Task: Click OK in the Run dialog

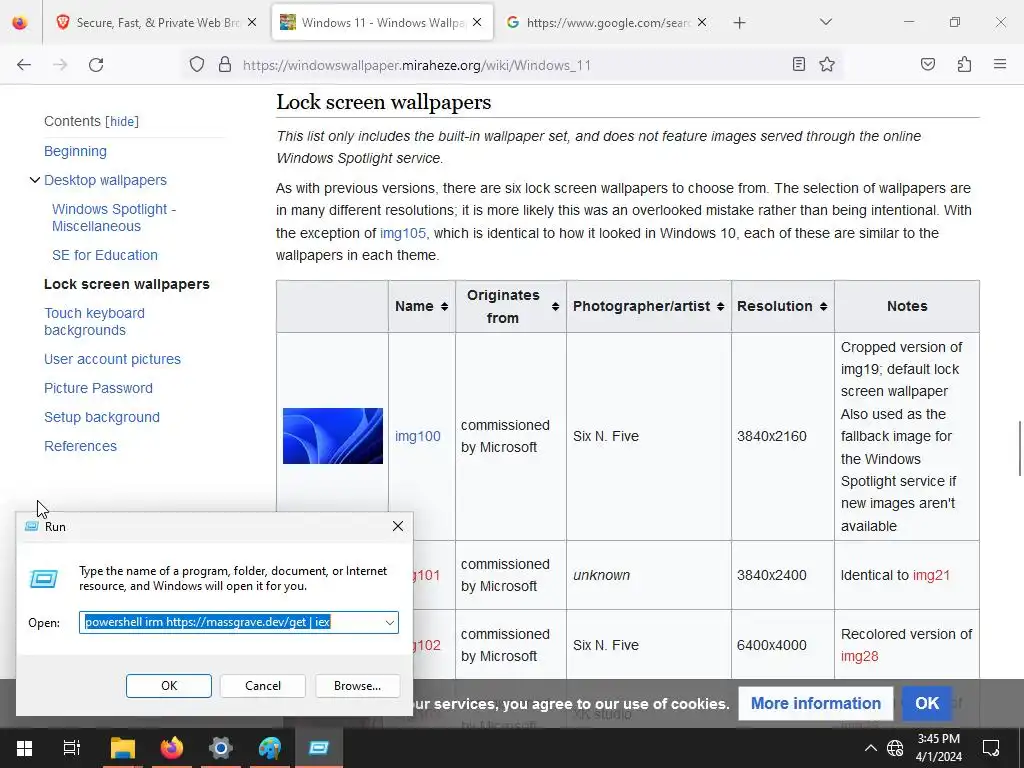Action: click(168, 686)
